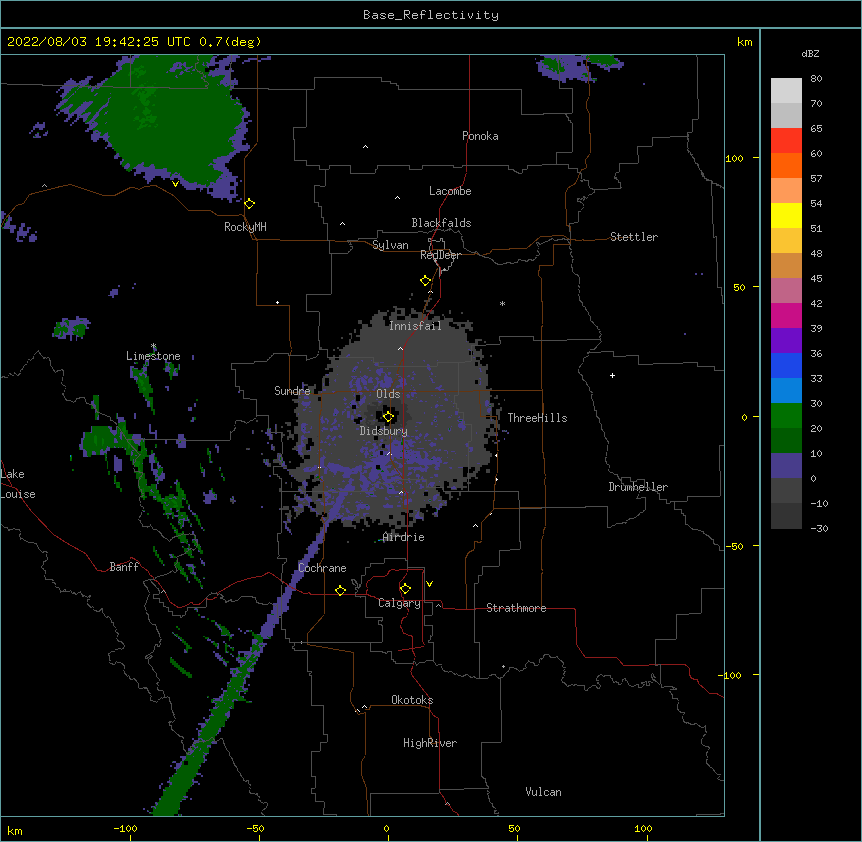Click the Sylvan label
Viewport: 862px width, 842px height.
pyautogui.click(x=390, y=245)
